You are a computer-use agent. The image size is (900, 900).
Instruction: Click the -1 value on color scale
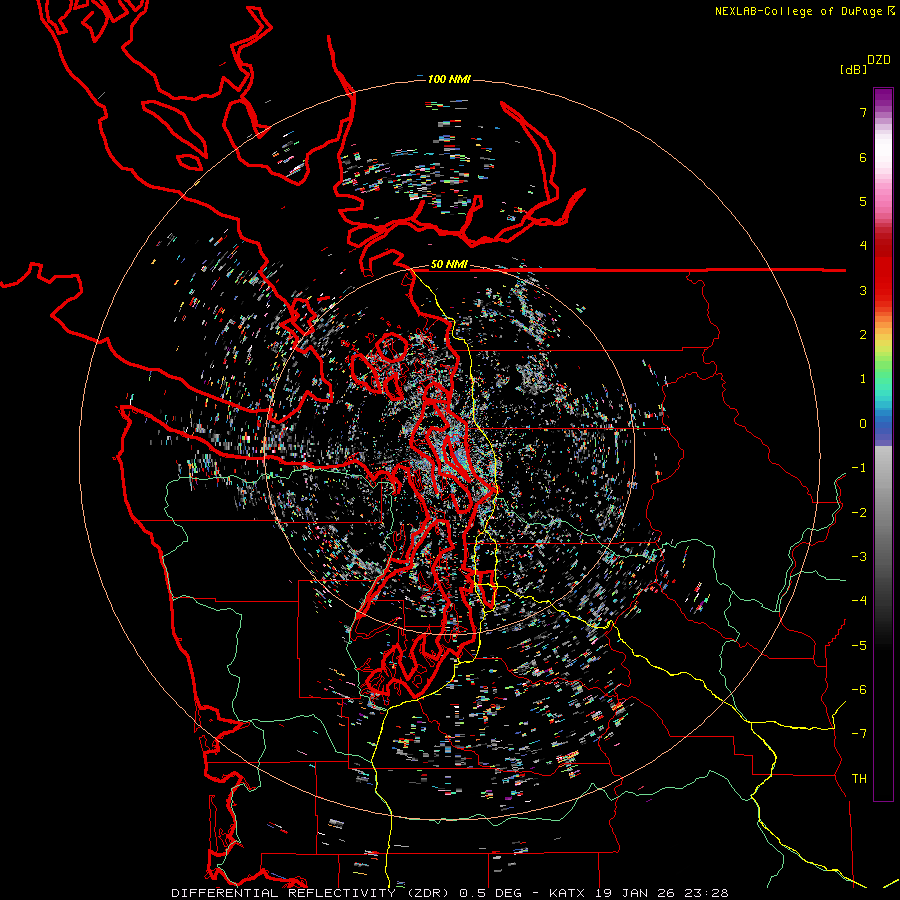[x=859, y=468]
